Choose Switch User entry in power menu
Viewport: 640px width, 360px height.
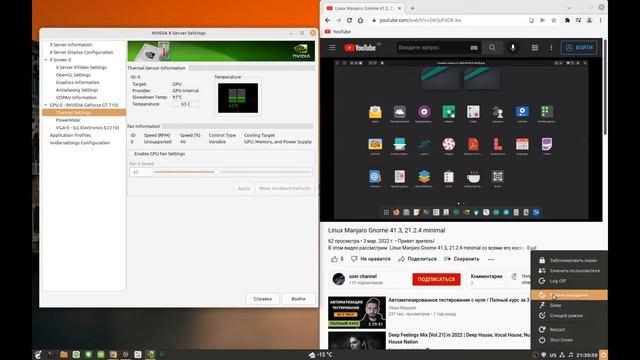pyautogui.click(x=569, y=271)
